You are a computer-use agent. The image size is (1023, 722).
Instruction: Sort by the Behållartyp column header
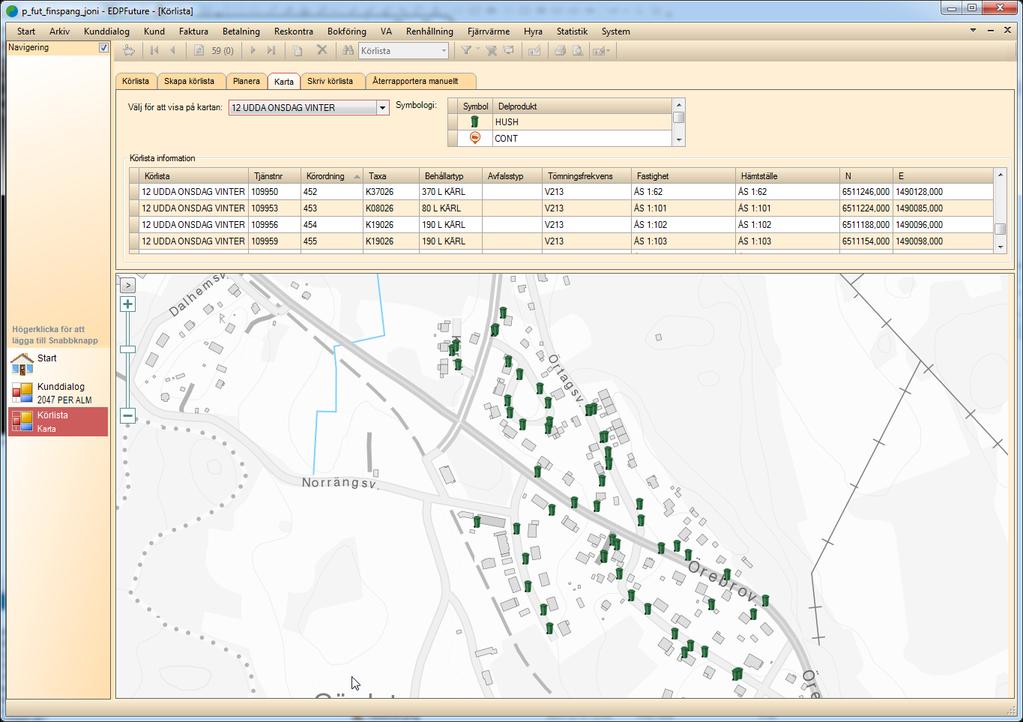[450, 176]
